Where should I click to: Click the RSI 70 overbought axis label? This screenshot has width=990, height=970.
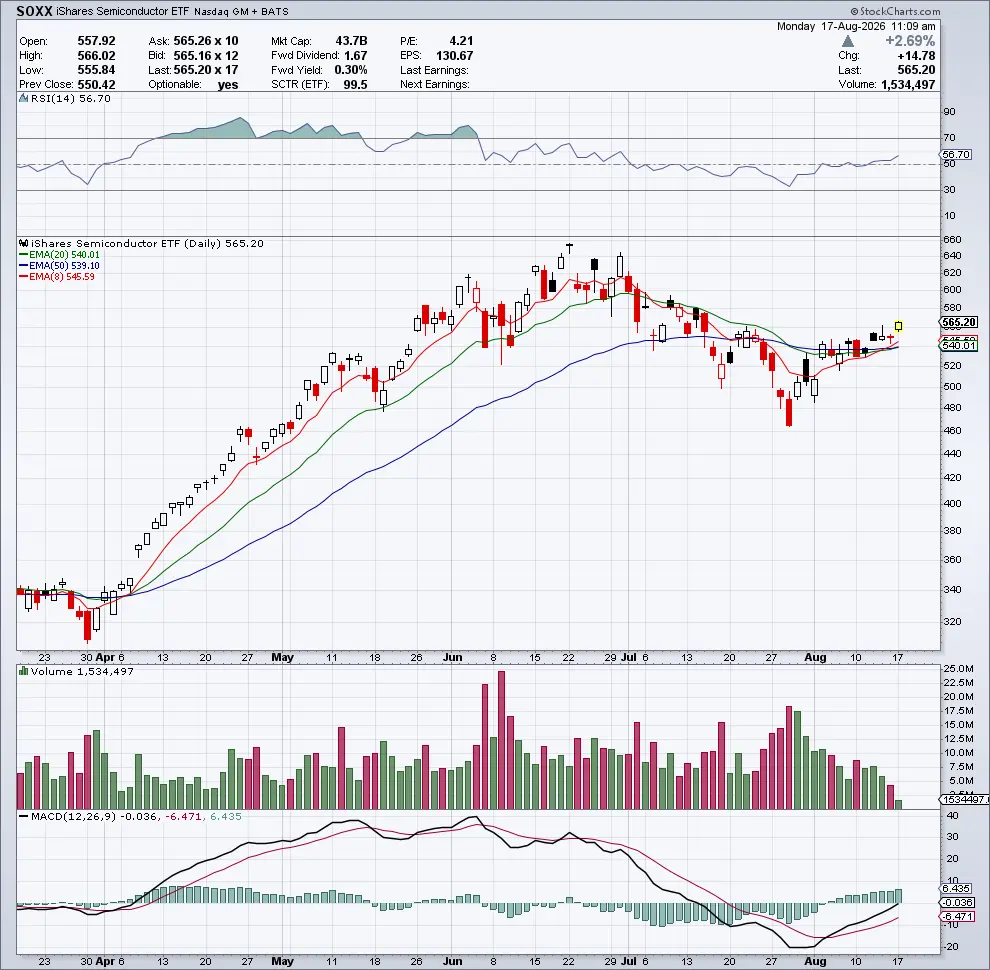click(x=949, y=138)
